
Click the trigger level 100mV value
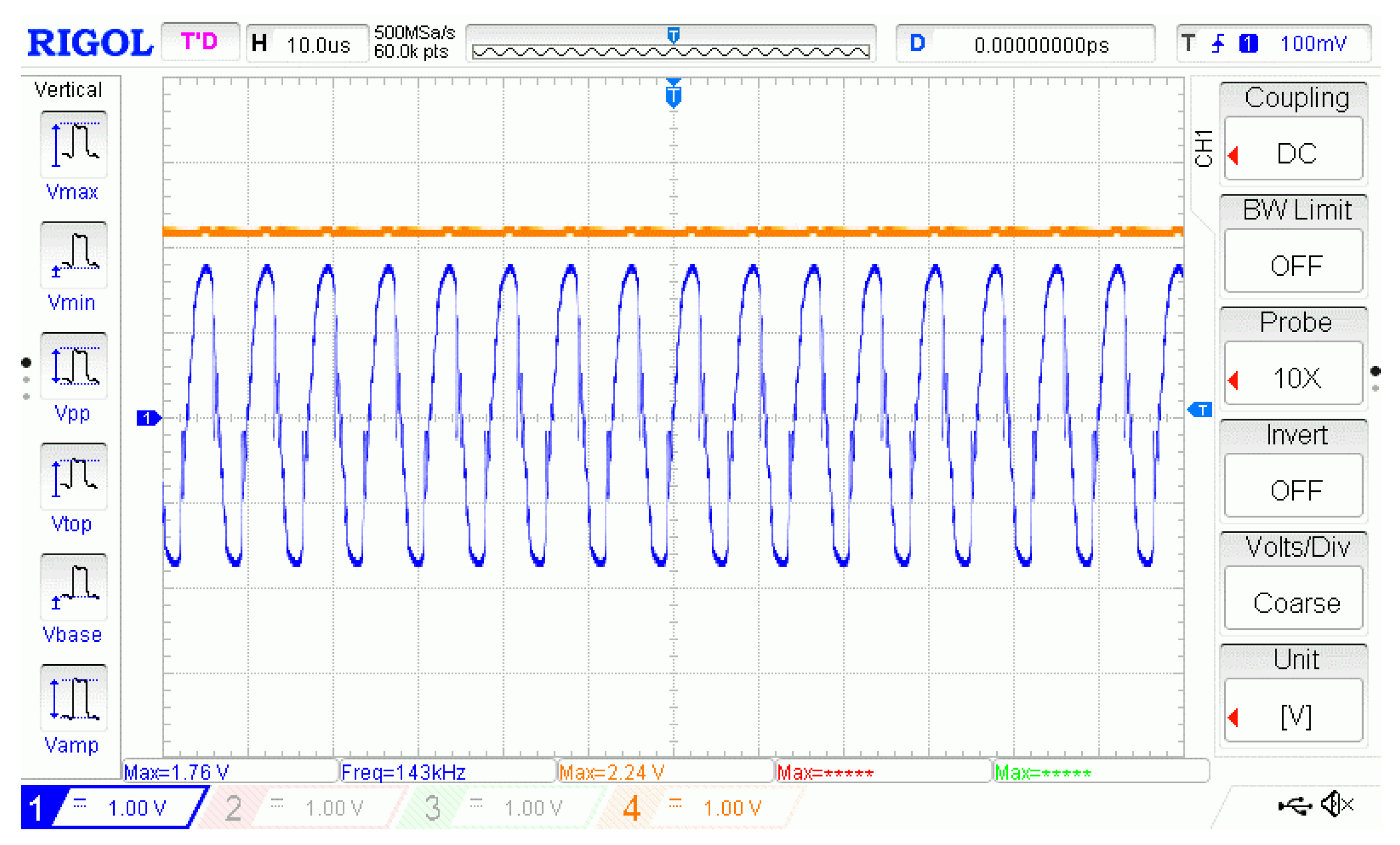[1313, 43]
